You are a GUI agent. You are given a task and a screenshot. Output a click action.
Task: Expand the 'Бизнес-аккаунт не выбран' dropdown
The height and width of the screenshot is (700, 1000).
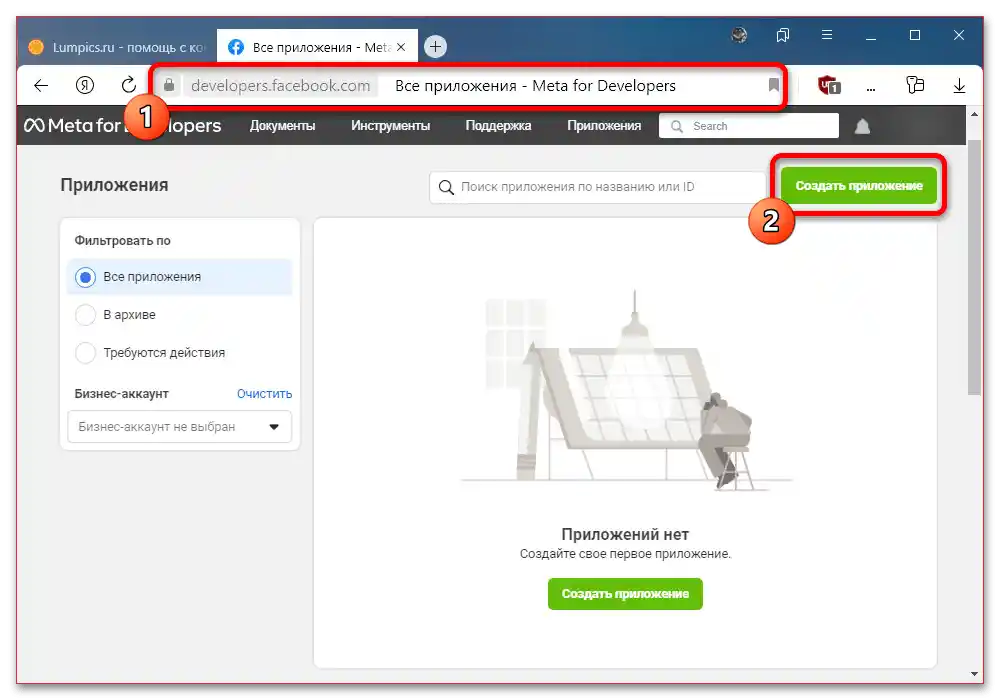(x=180, y=427)
